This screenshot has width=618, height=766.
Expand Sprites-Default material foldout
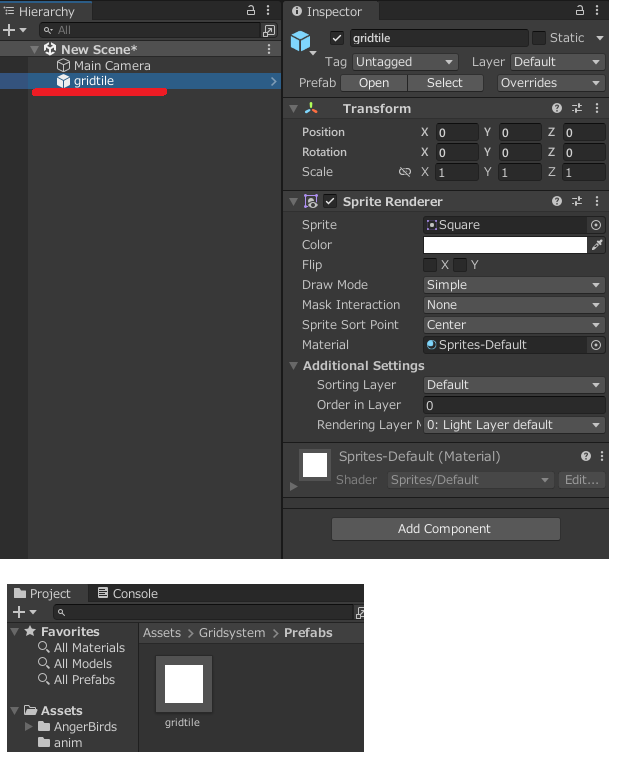tap(294, 486)
